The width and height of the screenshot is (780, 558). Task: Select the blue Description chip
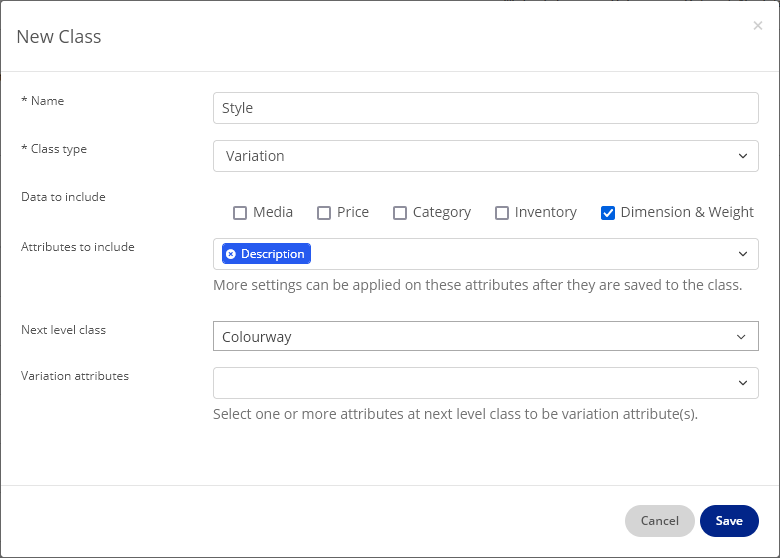pyautogui.click(x=272, y=254)
